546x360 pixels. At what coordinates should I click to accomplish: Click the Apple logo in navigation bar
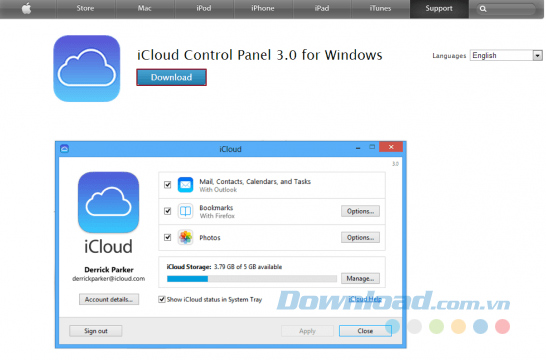27,8
